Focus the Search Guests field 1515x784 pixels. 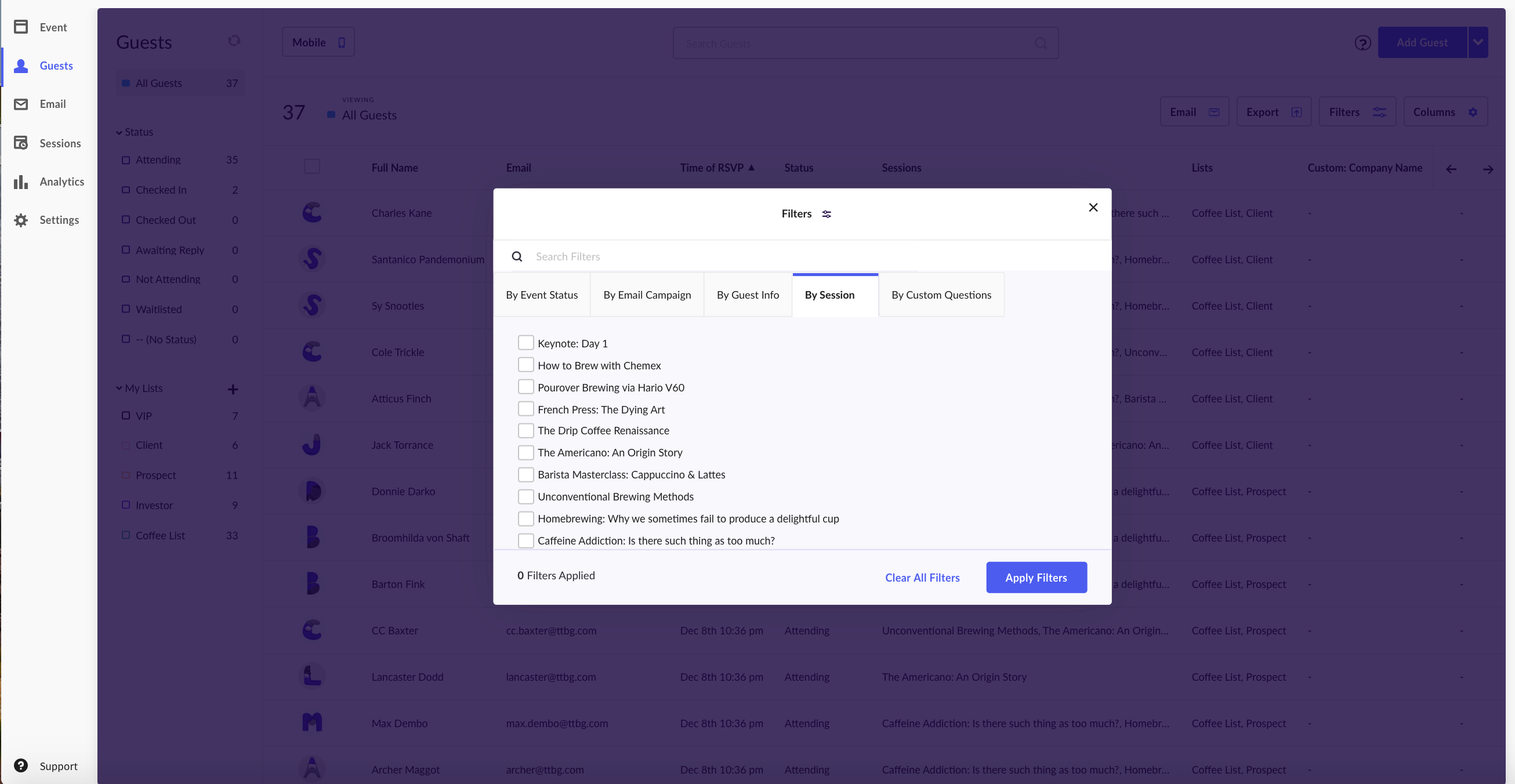pos(865,43)
